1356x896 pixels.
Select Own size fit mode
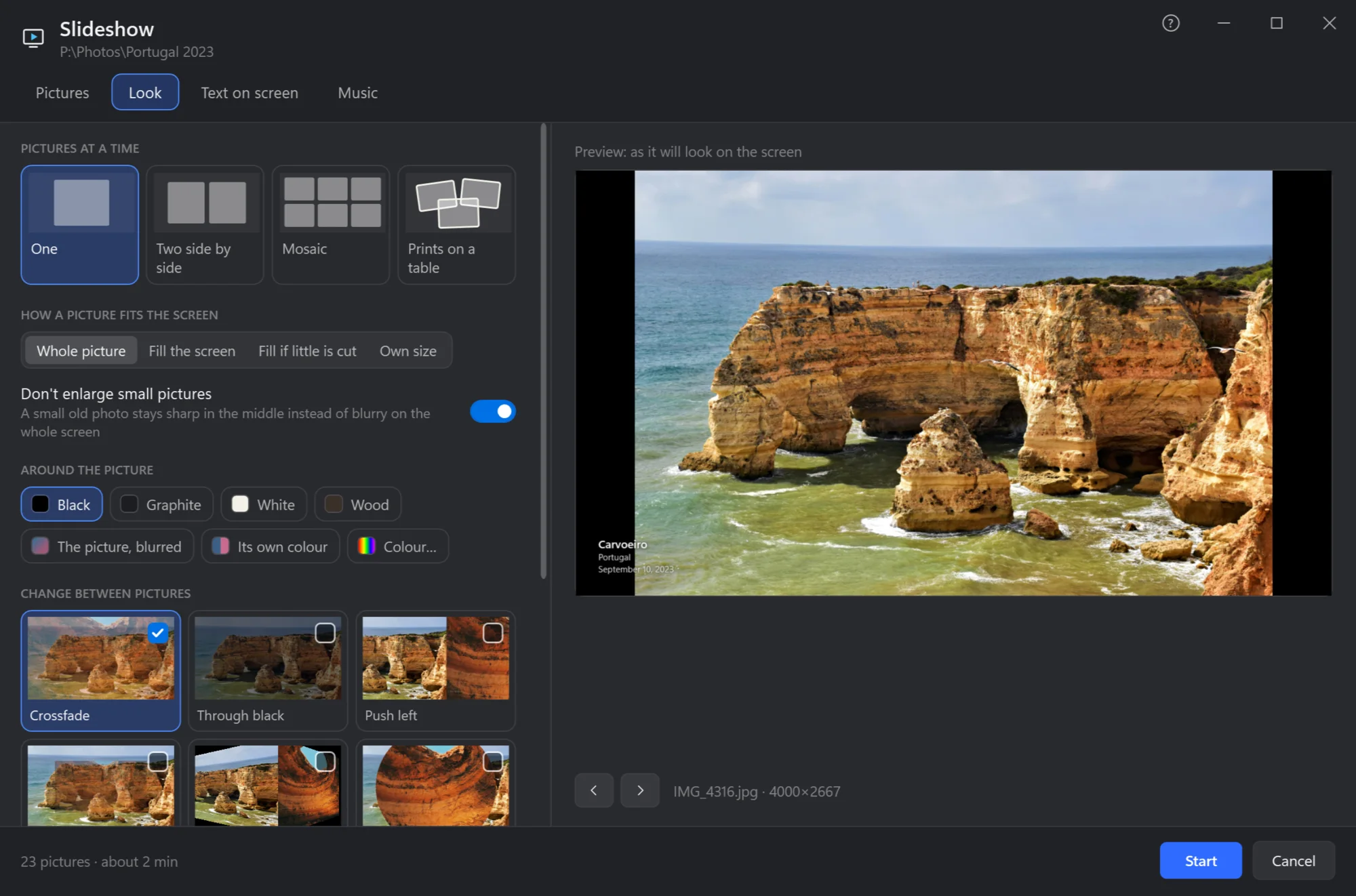click(408, 350)
